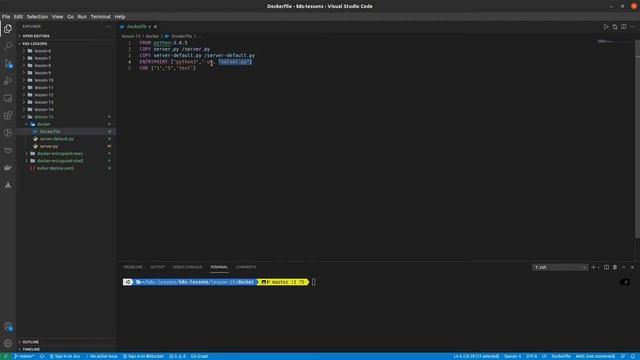The image size is (640, 360).
Task: Open the Source Control view
Action: (x=8, y=63)
